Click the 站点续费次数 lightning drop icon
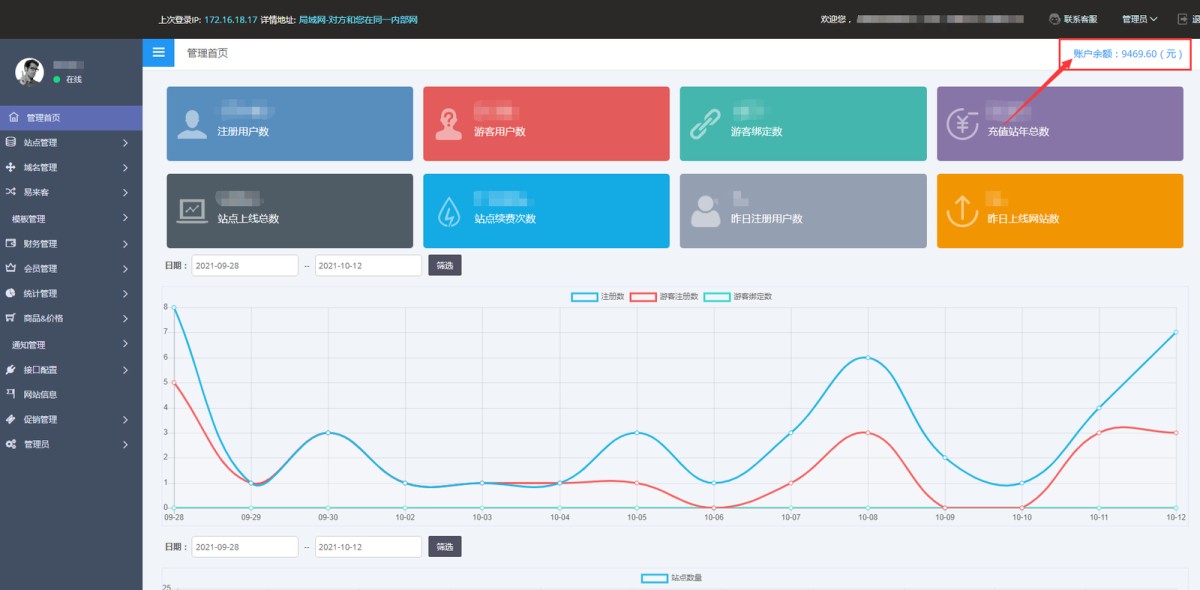Screen dimensions: 1200x590 (449, 211)
